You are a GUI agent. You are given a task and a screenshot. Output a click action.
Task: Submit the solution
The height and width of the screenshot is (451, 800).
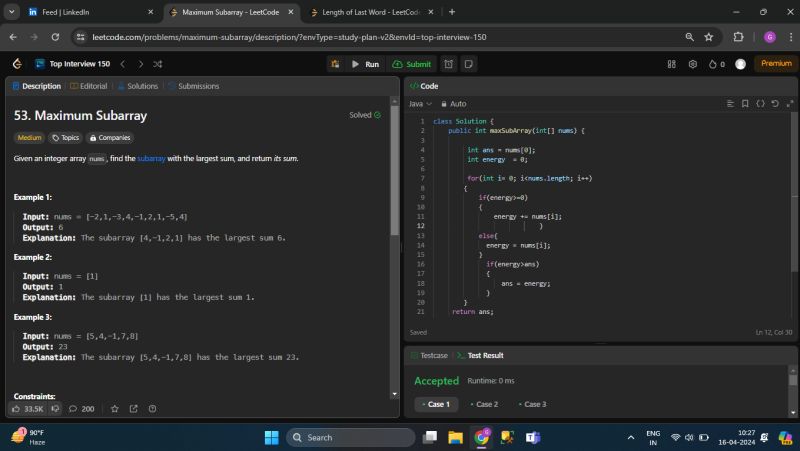pyautogui.click(x=412, y=64)
